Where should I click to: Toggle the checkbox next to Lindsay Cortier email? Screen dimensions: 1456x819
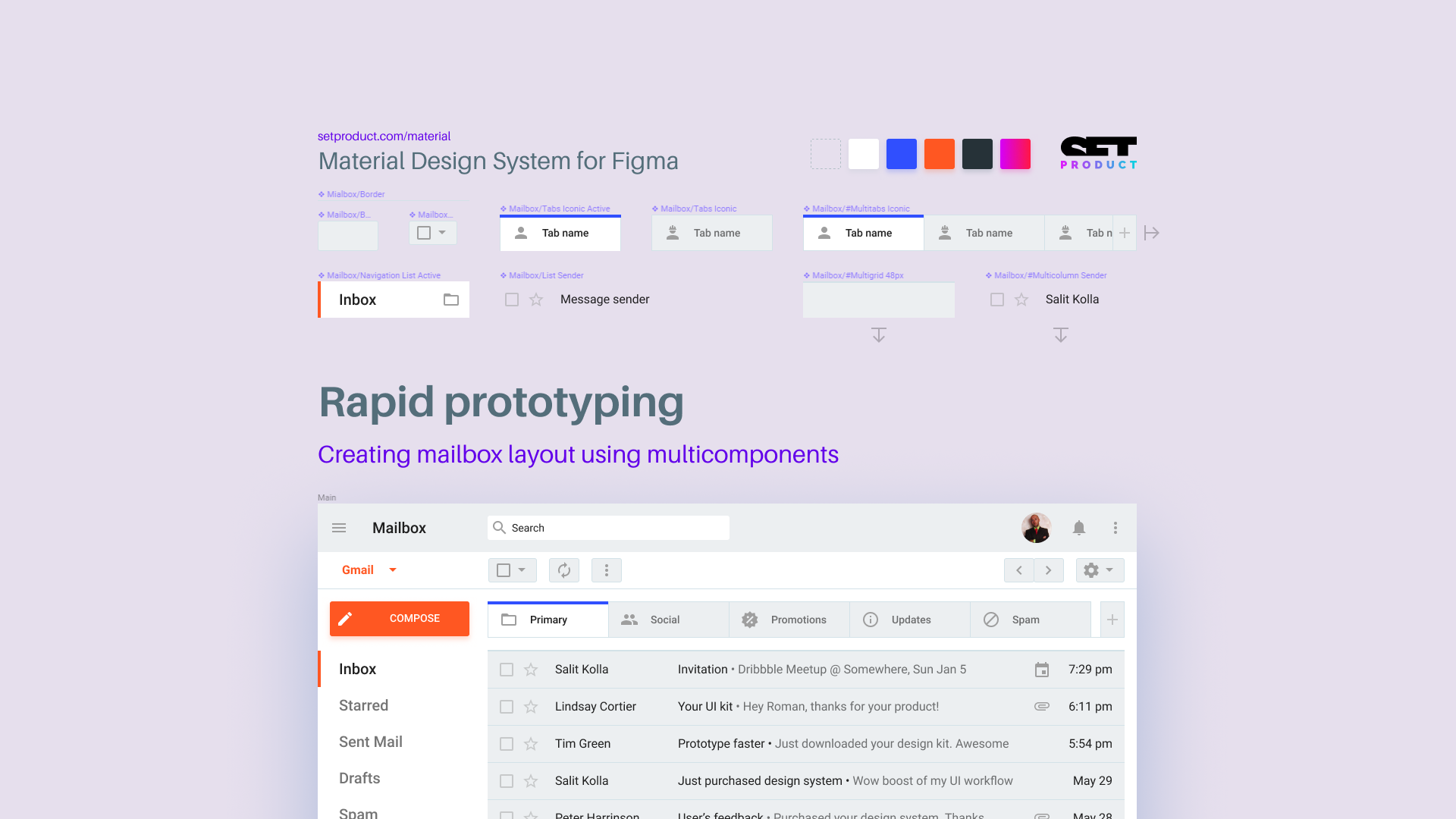[506, 706]
